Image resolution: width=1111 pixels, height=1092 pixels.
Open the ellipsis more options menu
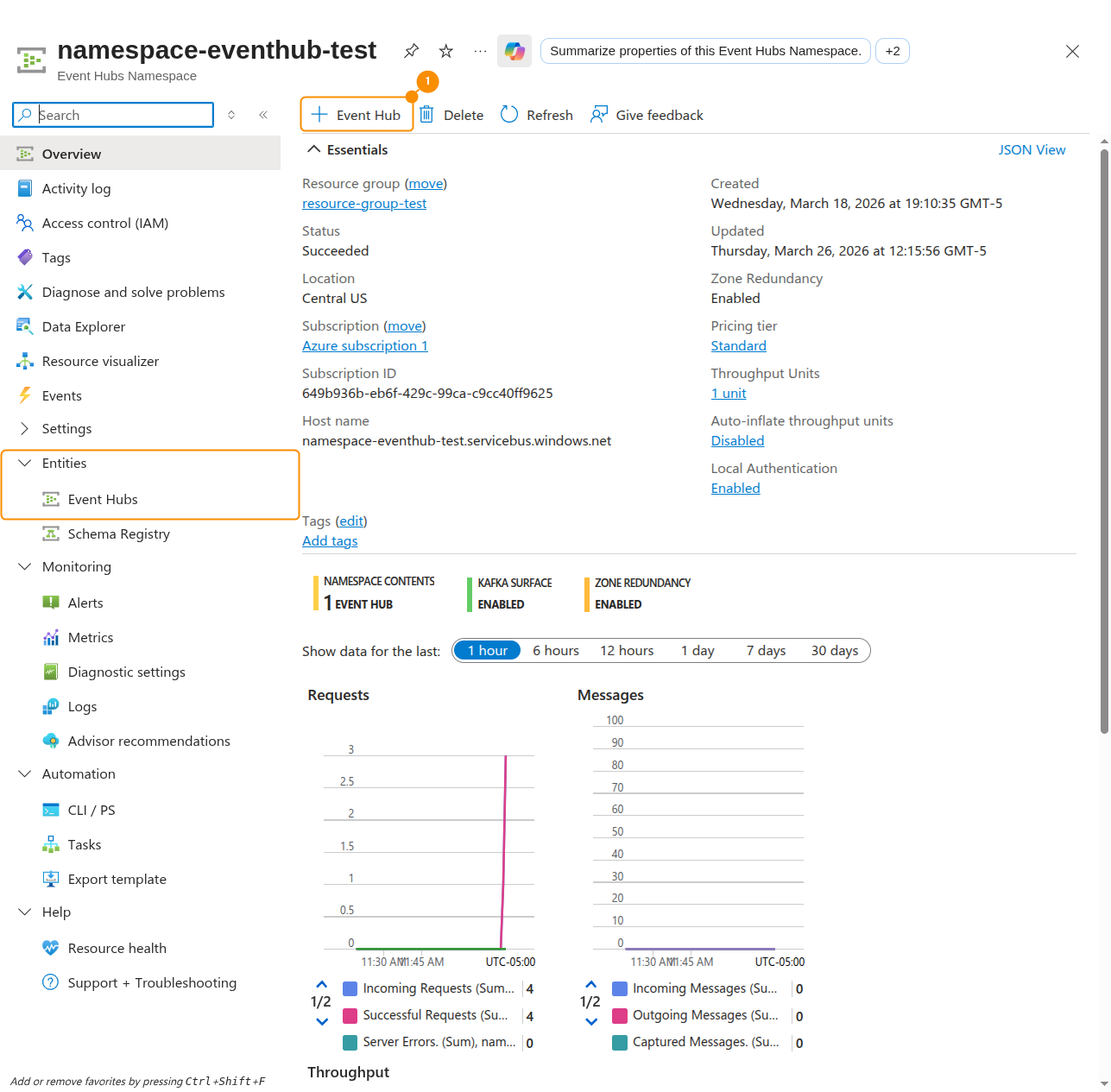pos(480,51)
